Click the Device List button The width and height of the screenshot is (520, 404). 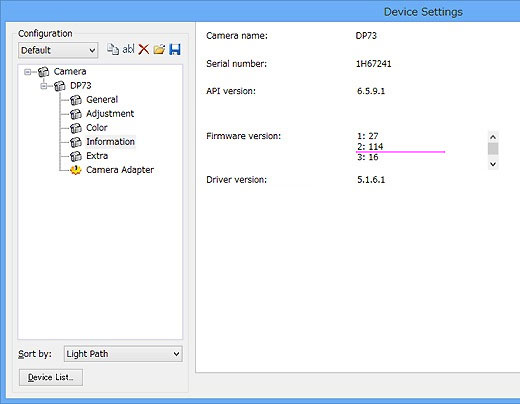51,377
